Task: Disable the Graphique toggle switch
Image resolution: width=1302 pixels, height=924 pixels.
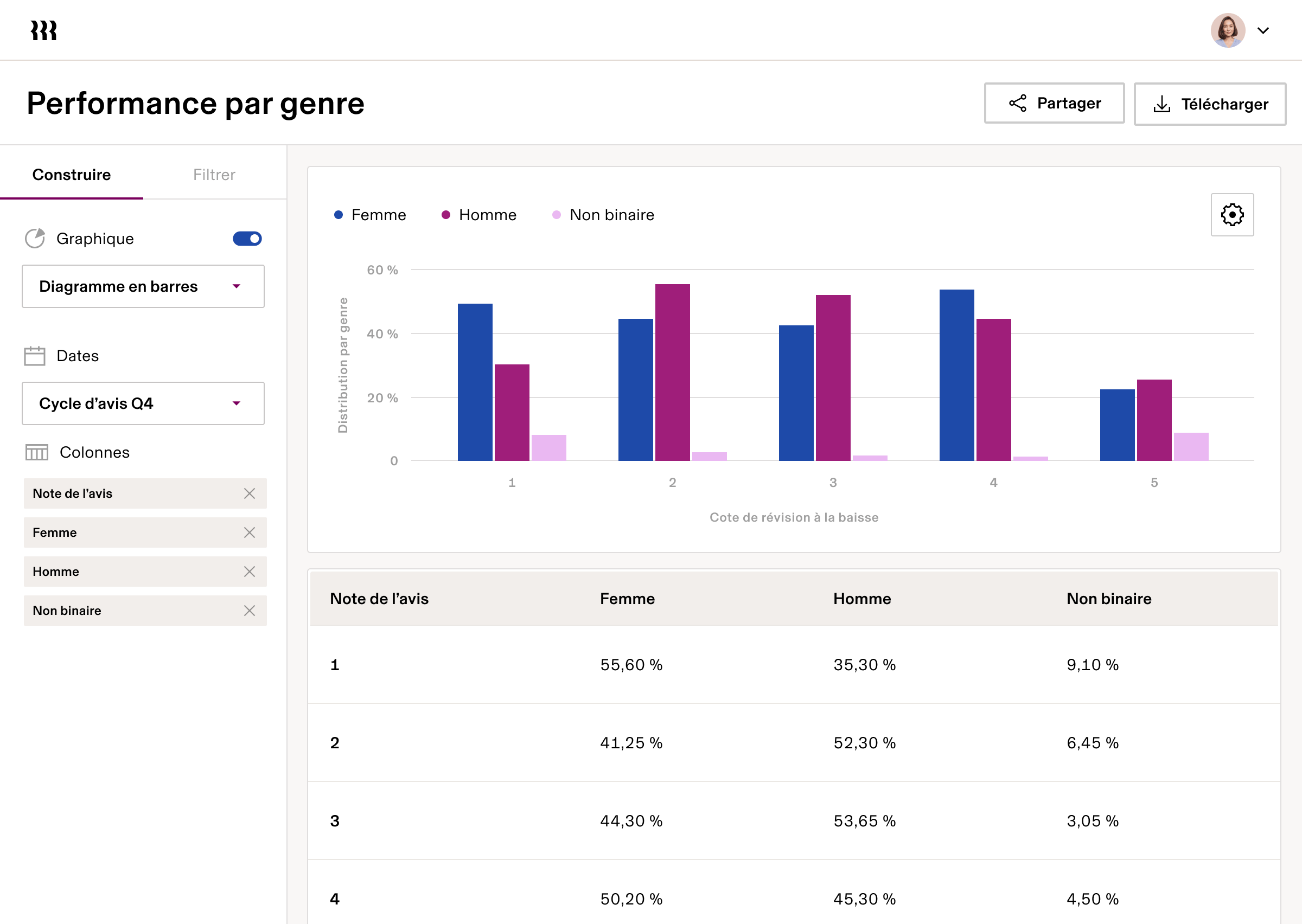Action: point(247,239)
